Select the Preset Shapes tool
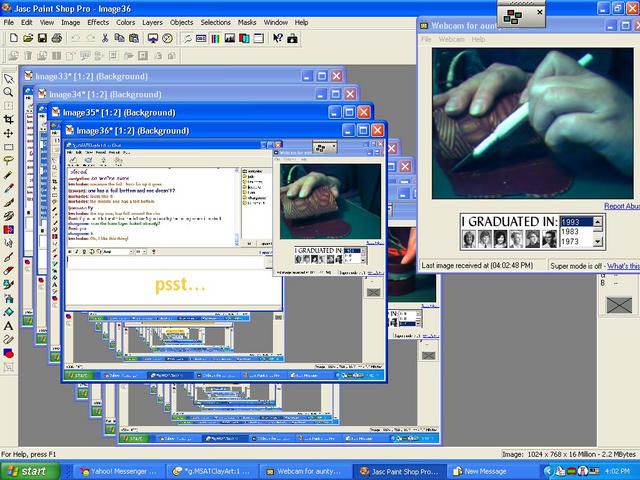The width and height of the screenshot is (640, 480). 9,353
